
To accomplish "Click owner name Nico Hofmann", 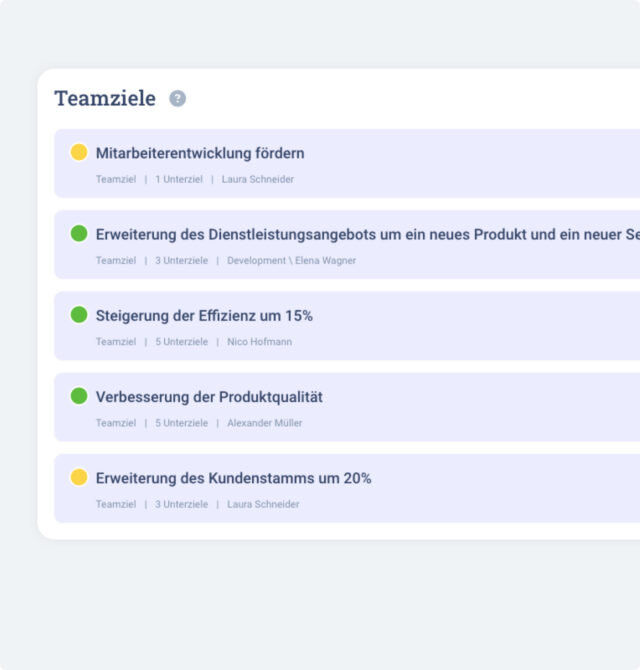I will point(259,341).
